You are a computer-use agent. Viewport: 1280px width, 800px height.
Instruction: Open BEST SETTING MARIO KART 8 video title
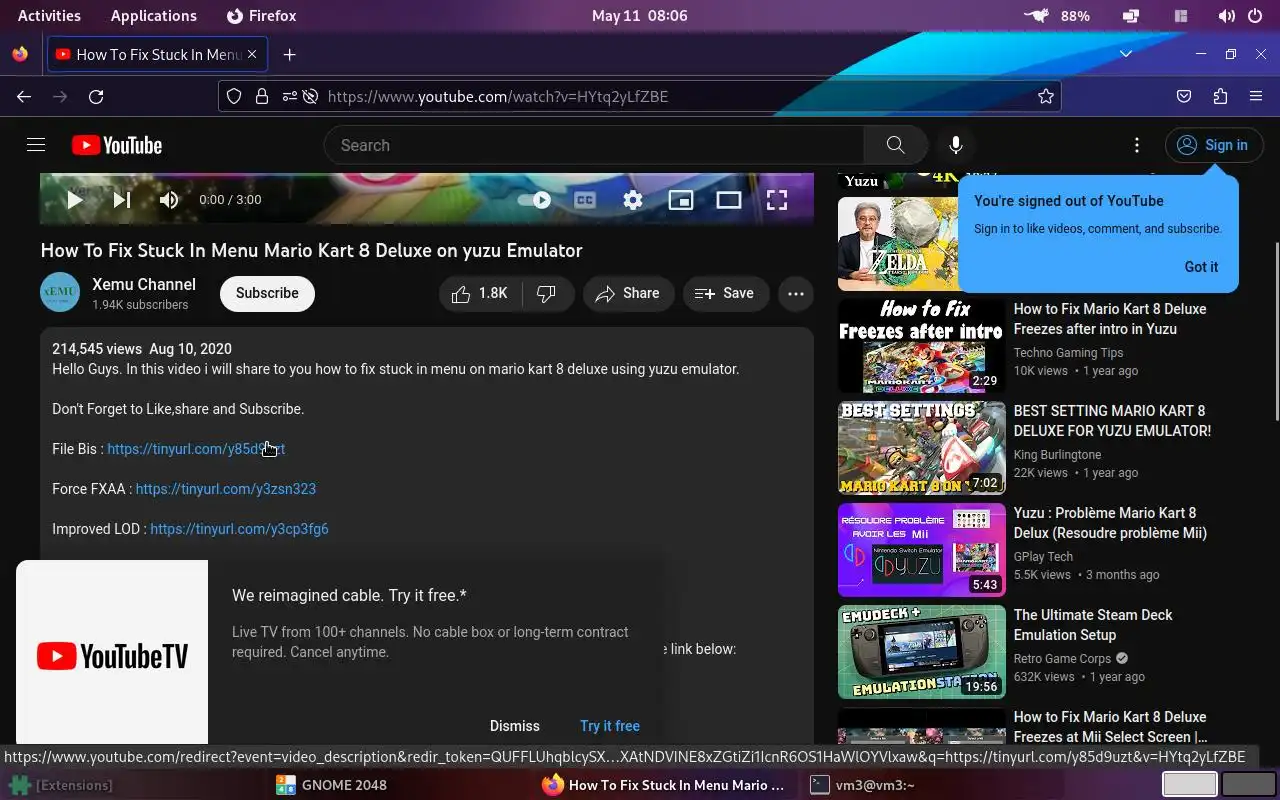pyautogui.click(x=1112, y=421)
